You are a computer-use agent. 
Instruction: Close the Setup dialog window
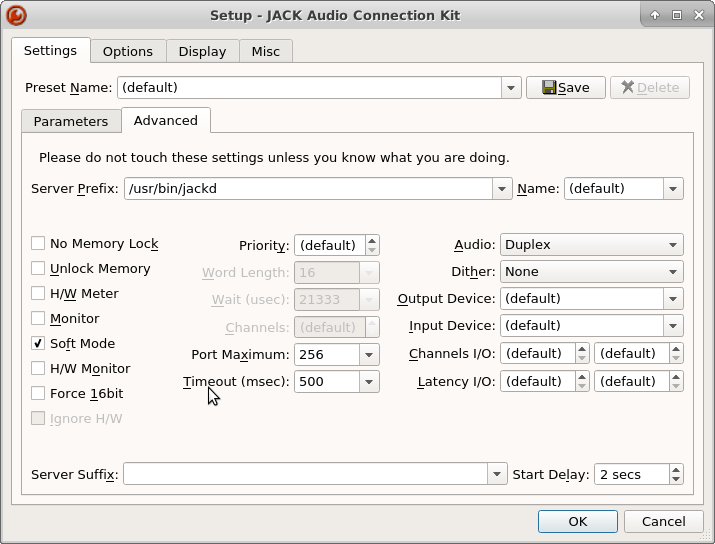[698, 15]
